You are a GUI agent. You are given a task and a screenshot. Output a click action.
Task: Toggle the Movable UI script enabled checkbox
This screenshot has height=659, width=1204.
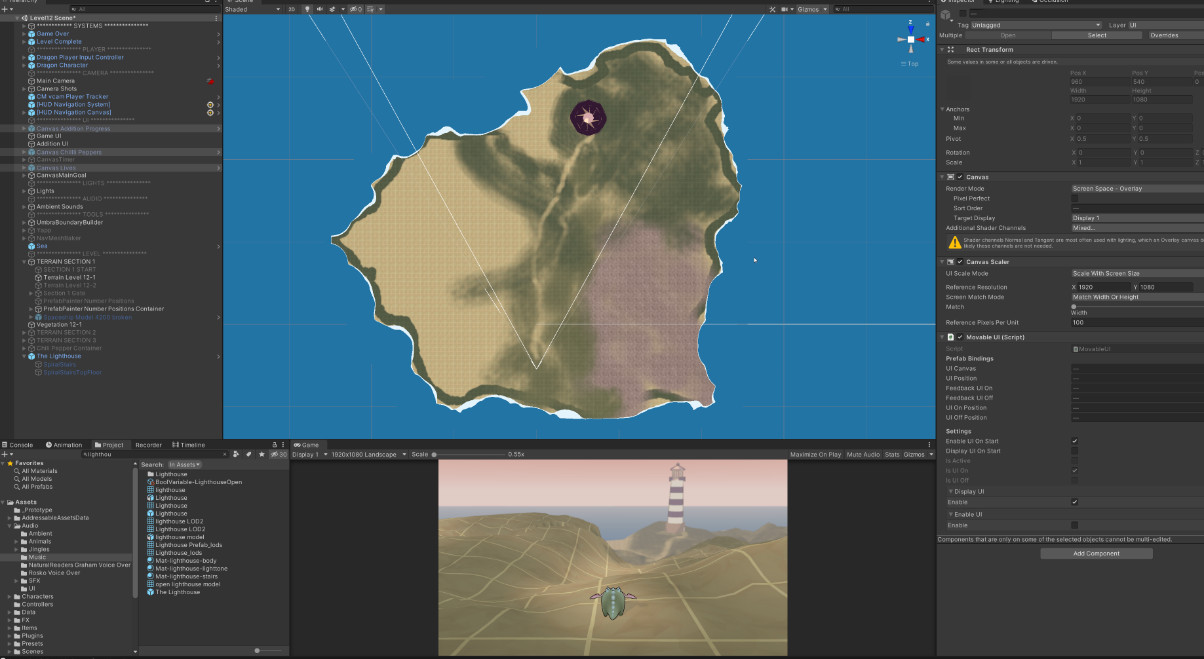(960, 337)
